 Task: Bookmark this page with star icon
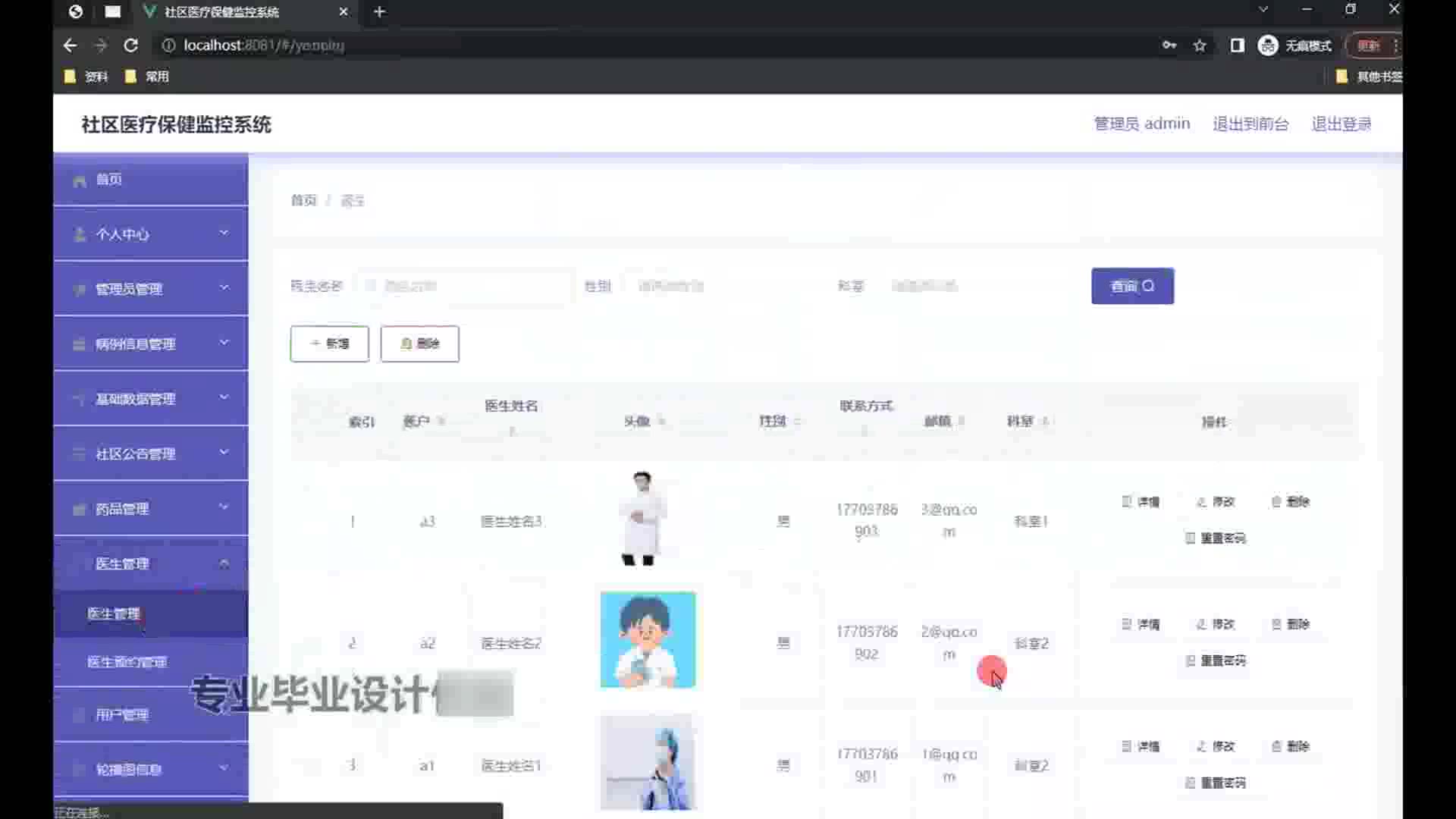tap(1200, 45)
